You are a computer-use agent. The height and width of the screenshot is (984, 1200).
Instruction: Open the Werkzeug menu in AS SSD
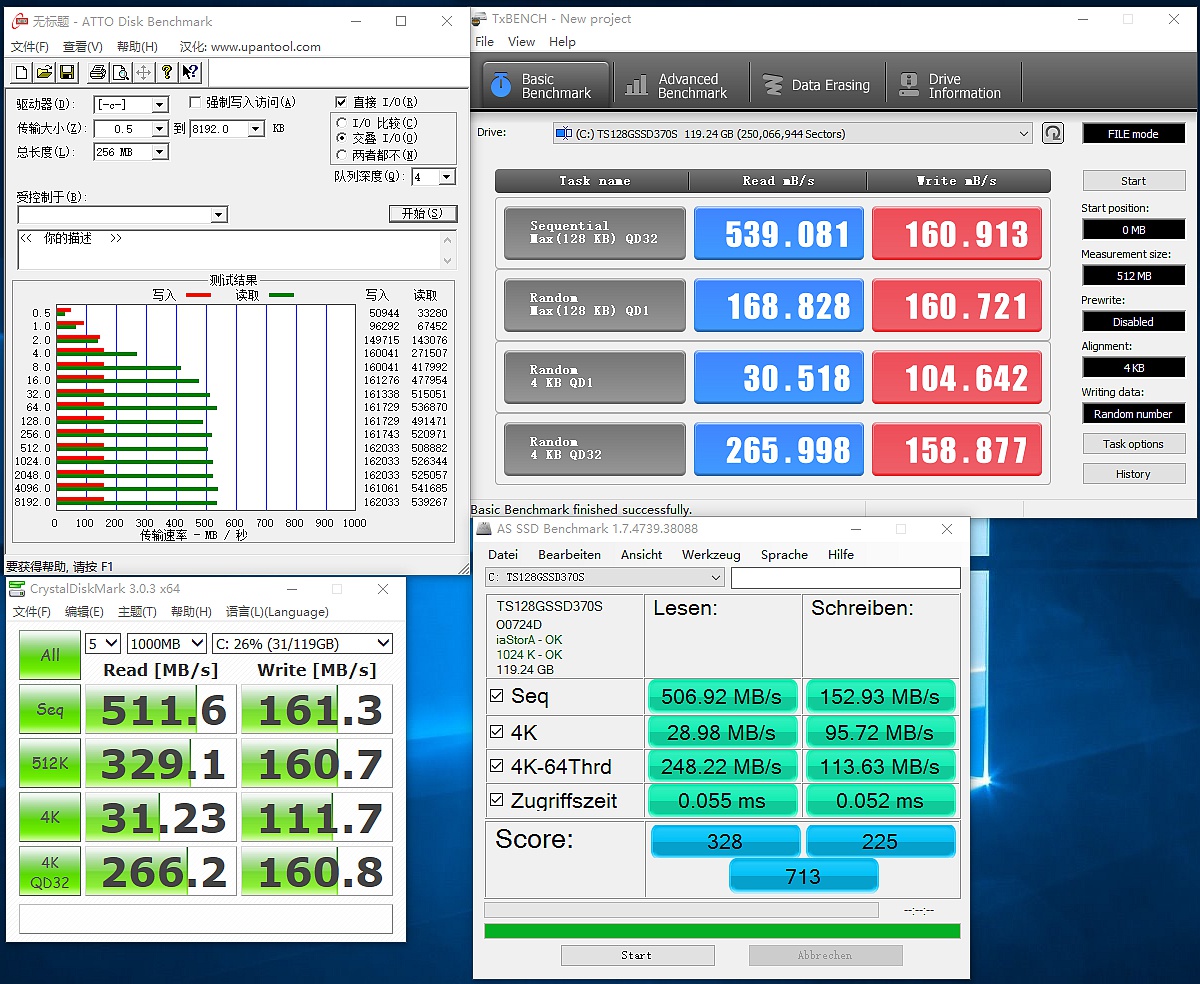(711, 555)
